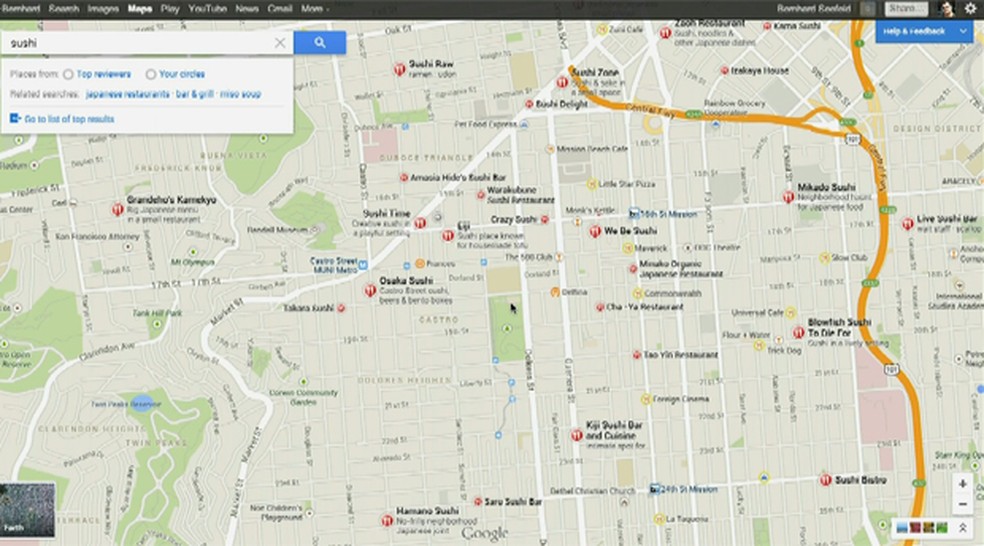The width and height of the screenshot is (984, 546).
Task: Click the 16th St Mission transit icon
Action: (634, 213)
